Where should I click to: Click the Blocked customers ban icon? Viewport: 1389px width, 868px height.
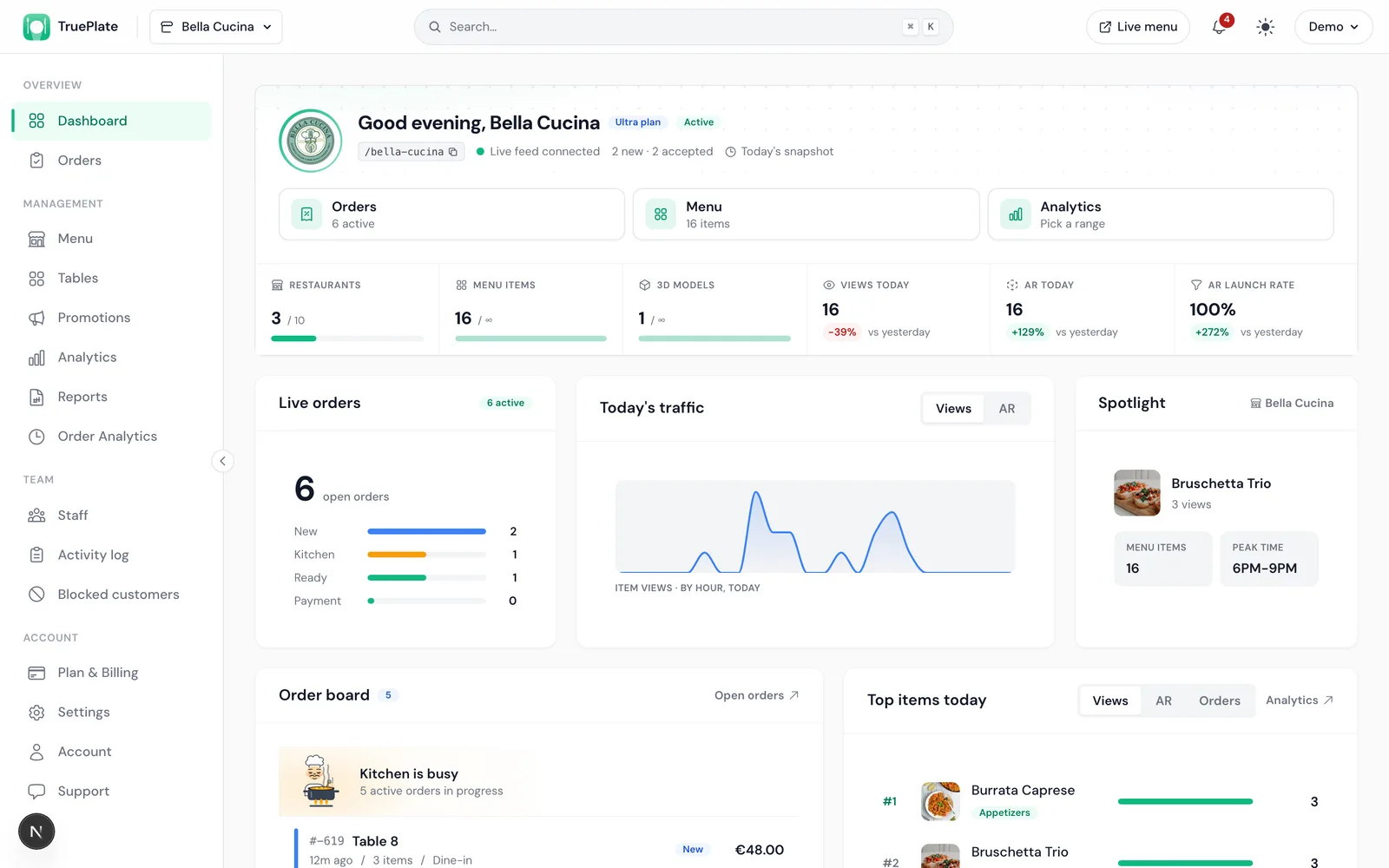(36, 595)
